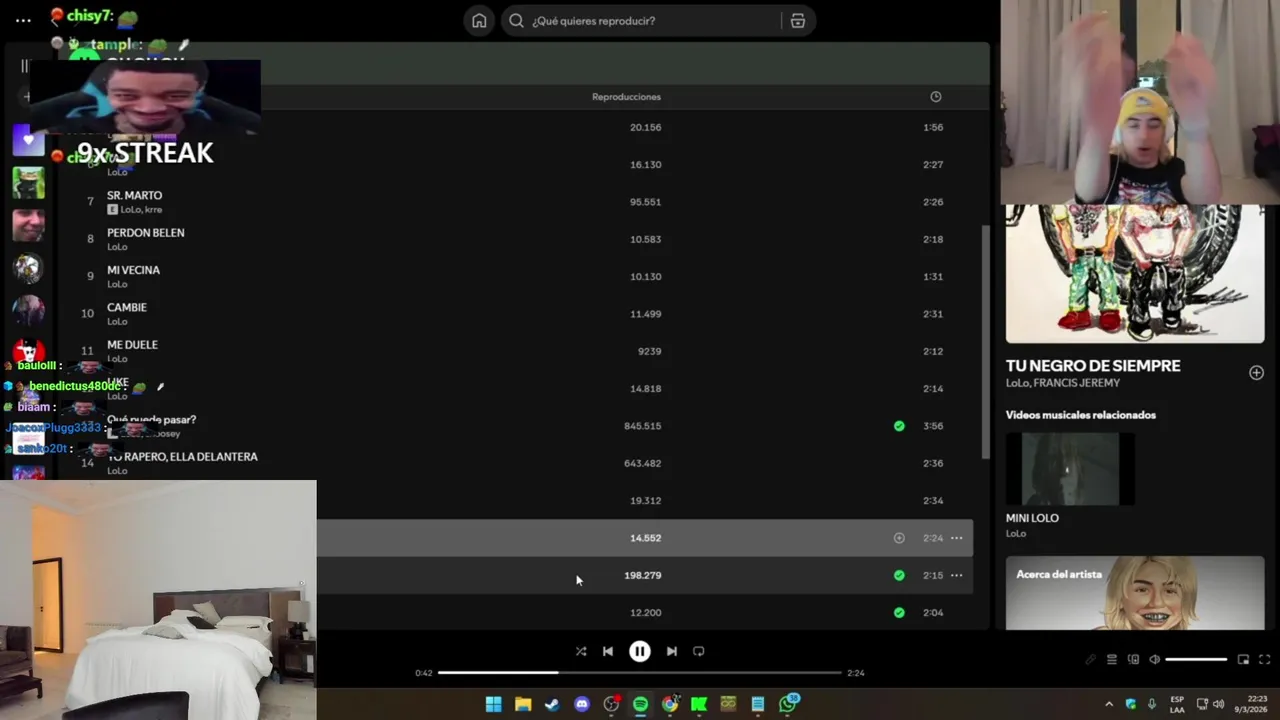Open the 22:23 clock and date panel

coord(1250,704)
